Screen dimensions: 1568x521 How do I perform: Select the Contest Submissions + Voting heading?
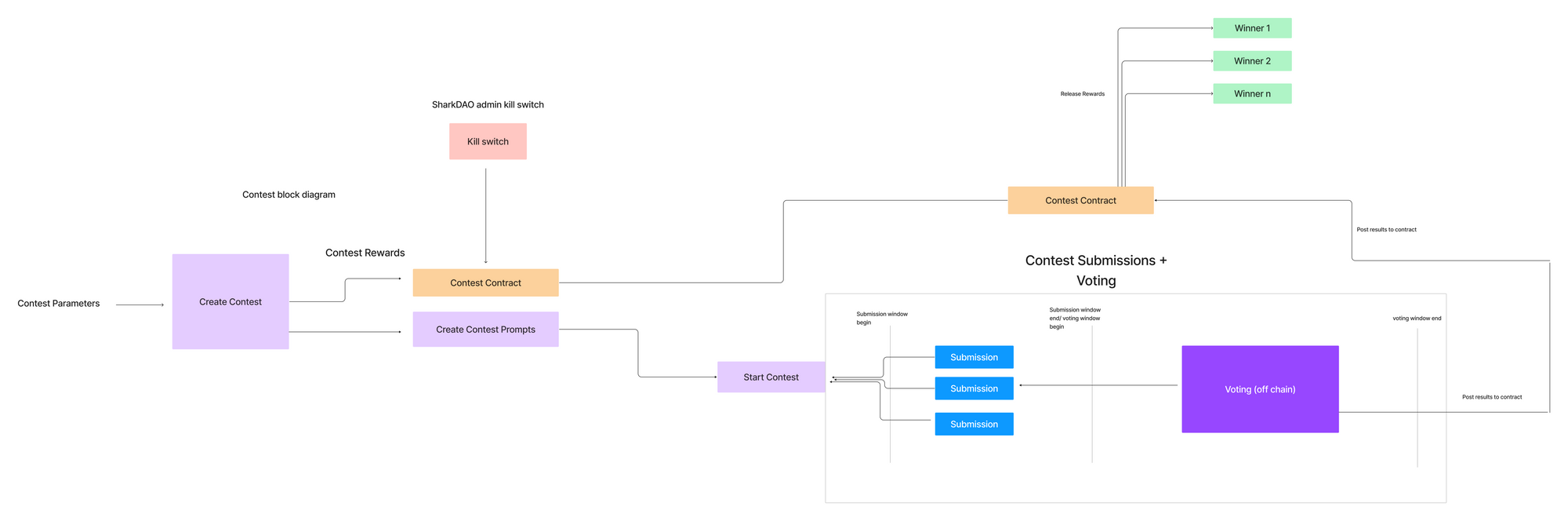(x=1095, y=270)
